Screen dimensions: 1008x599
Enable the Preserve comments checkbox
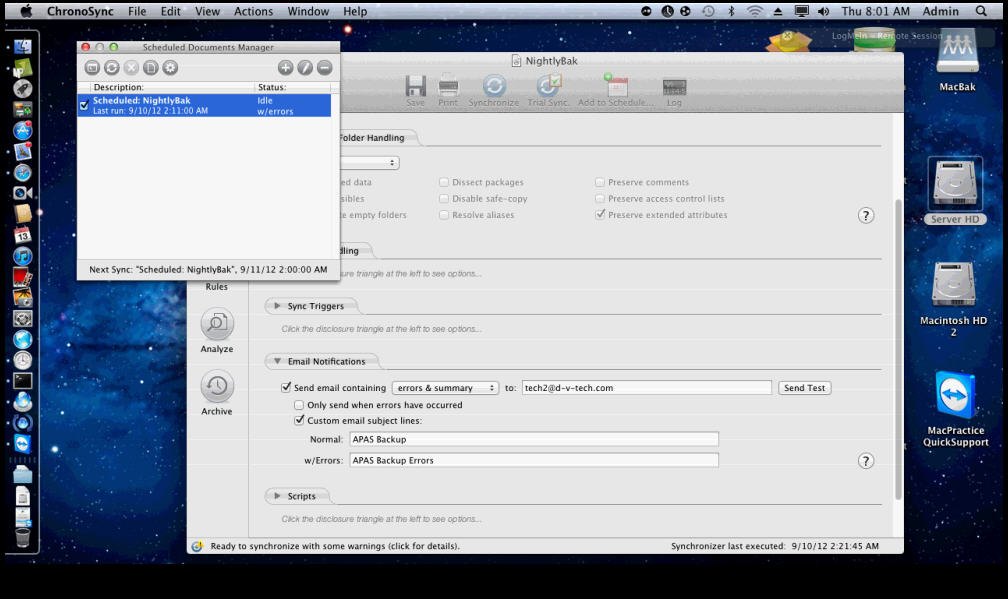point(600,183)
